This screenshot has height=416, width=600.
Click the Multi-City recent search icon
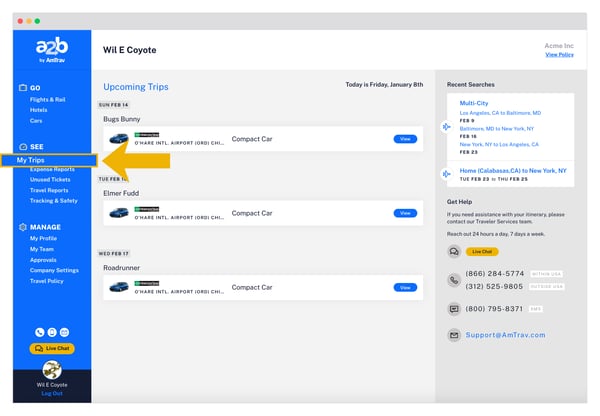(447, 126)
